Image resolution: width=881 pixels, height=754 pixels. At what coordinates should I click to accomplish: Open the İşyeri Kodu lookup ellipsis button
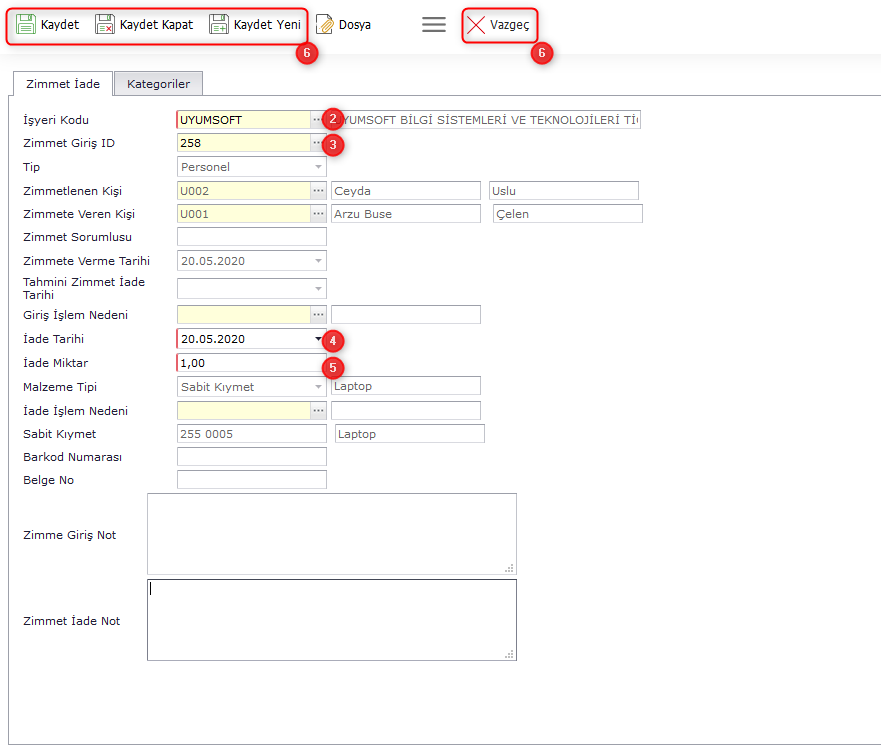[318, 120]
